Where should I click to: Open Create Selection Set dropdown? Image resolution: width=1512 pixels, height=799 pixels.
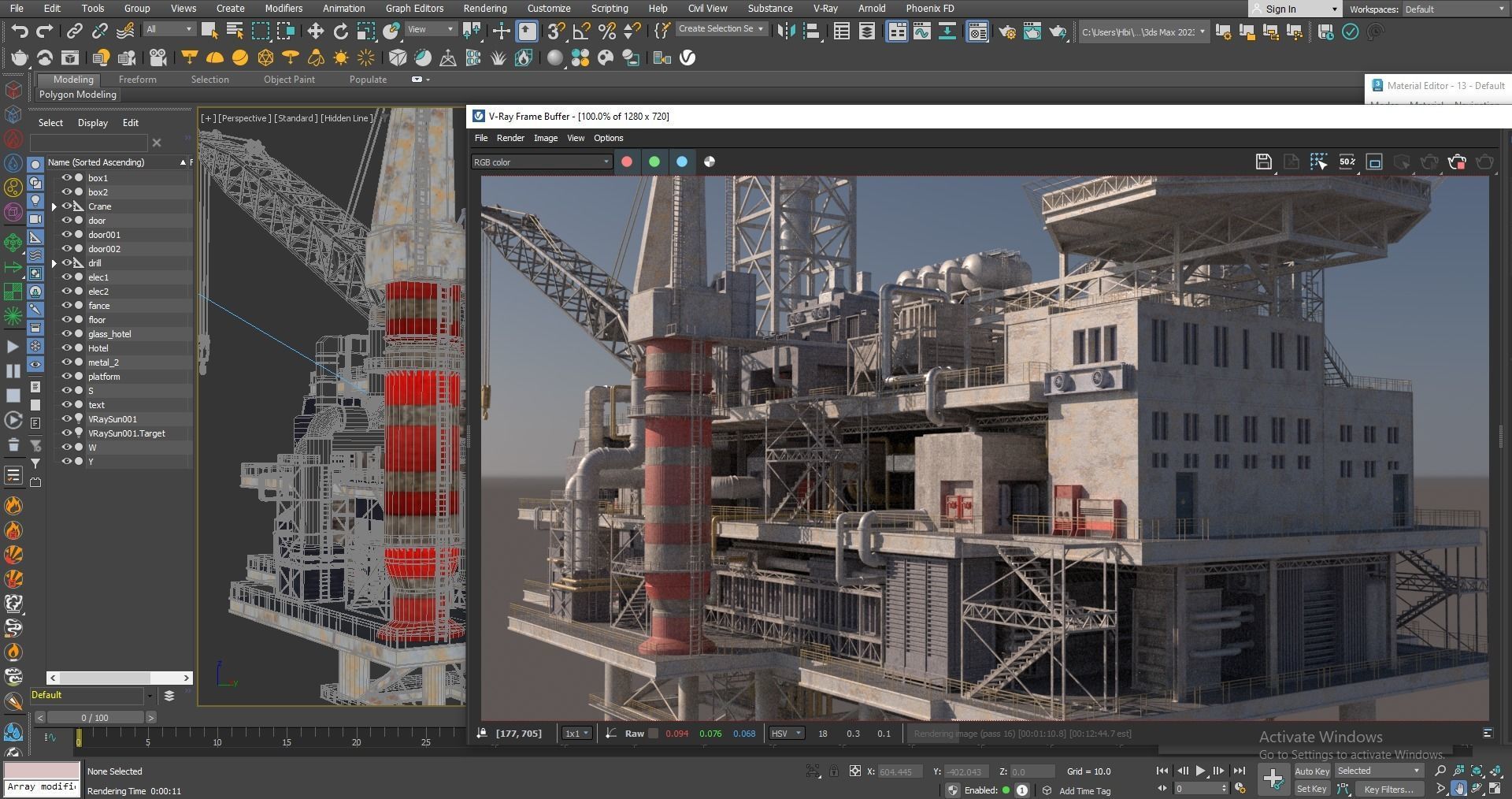point(721,29)
